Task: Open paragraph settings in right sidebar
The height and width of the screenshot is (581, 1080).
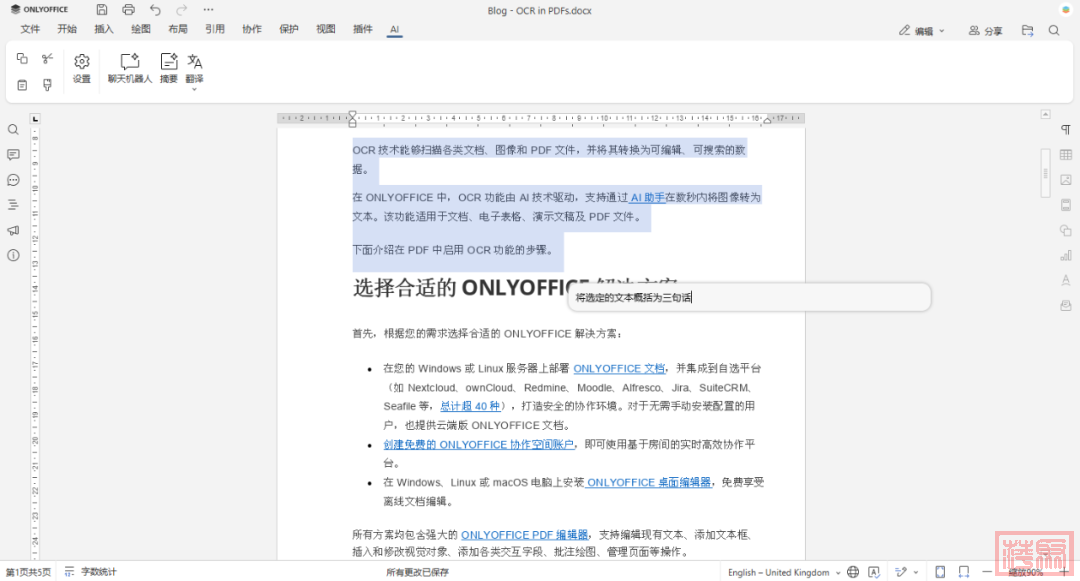Action: pyautogui.click(x=1066, y=130)
